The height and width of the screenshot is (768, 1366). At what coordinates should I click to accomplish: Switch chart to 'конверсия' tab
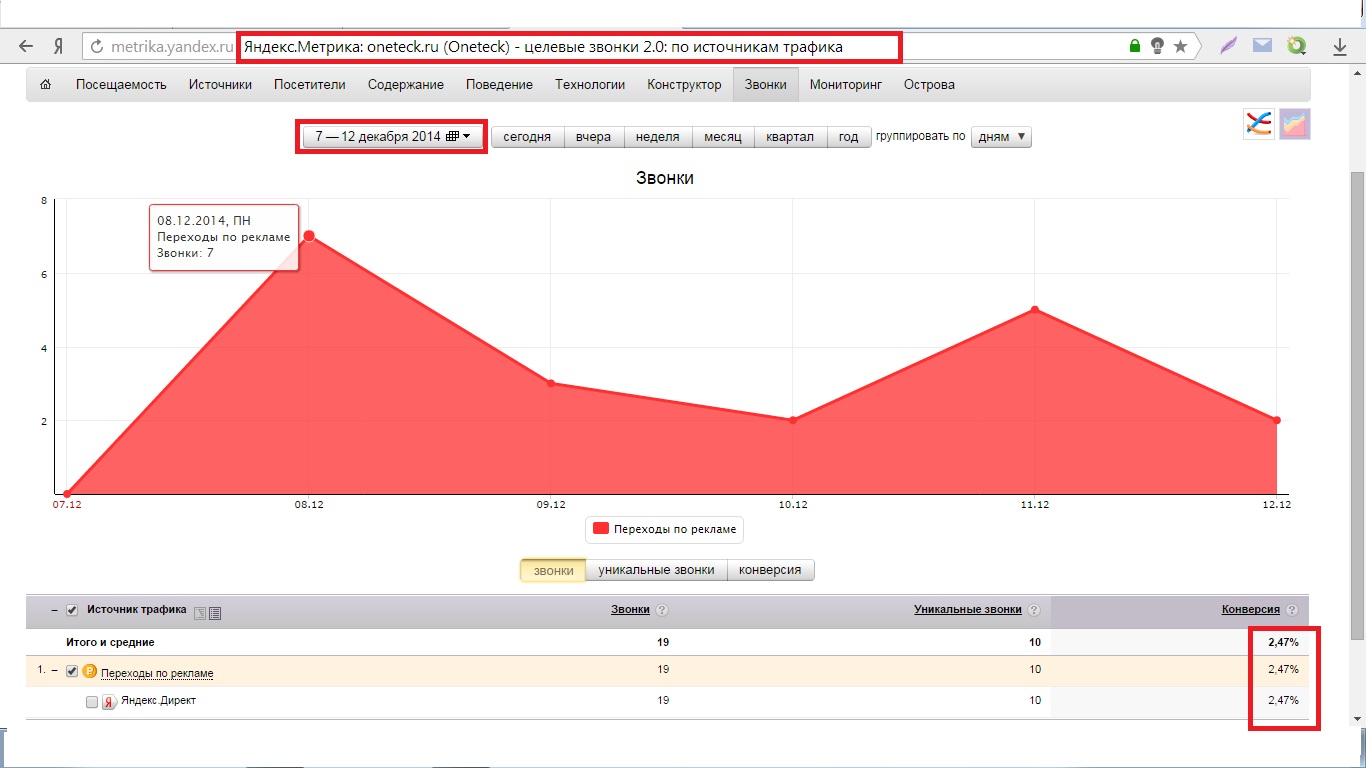pos(770,570)
